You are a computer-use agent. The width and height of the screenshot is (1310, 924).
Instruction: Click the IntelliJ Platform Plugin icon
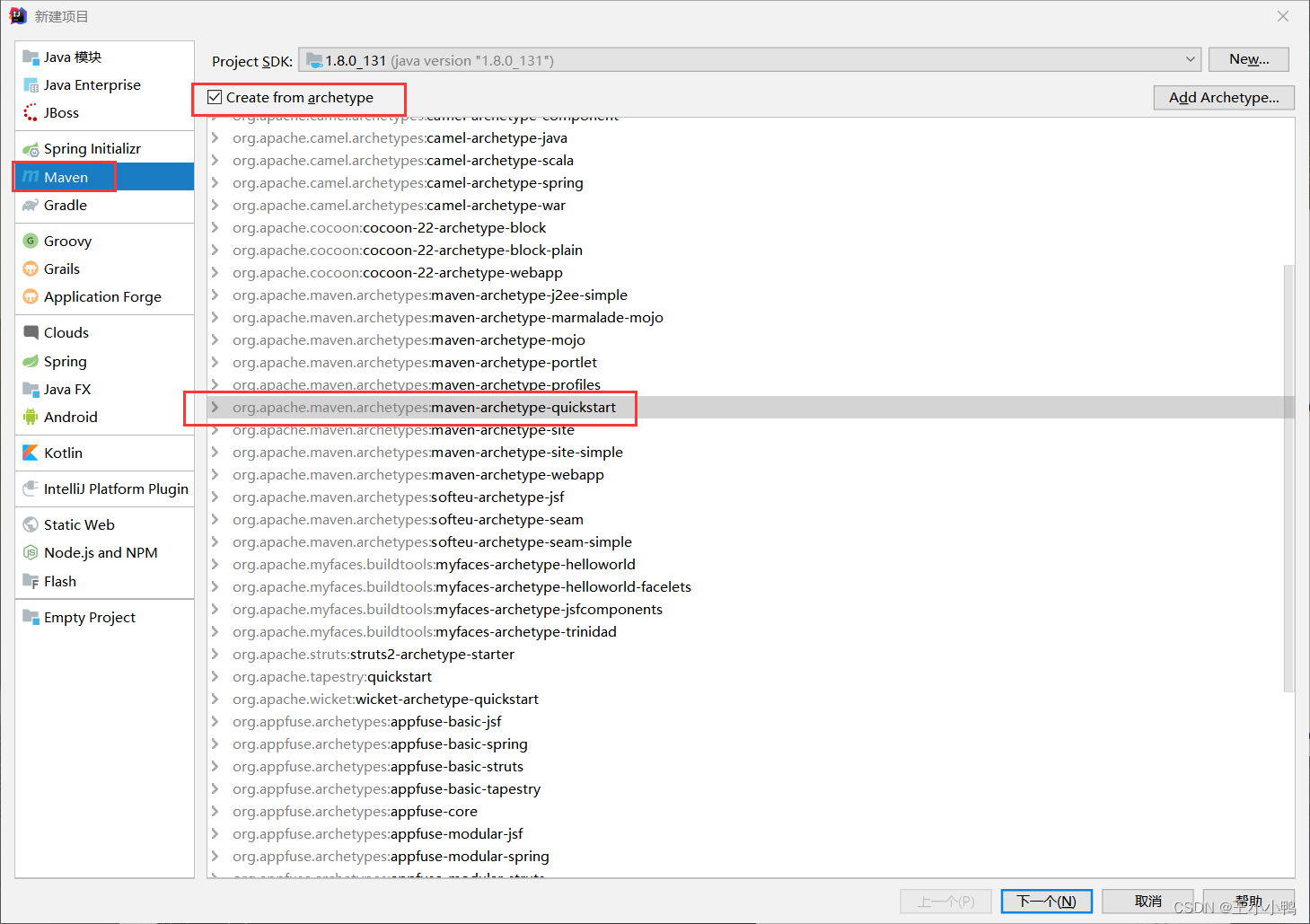coord(31,488)
